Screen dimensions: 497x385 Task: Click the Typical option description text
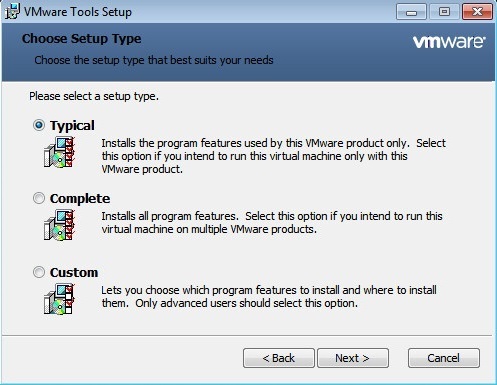coord(273,156)
